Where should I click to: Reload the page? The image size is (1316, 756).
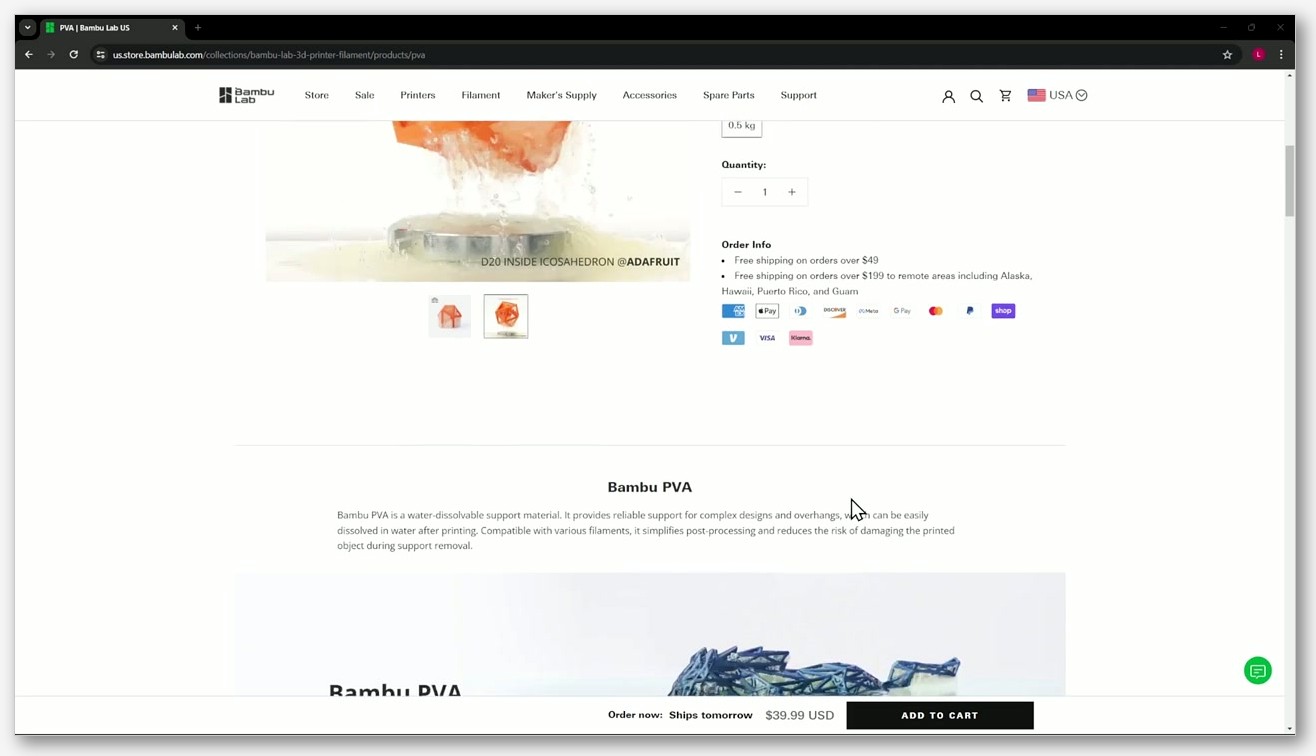tap(74, 55)
